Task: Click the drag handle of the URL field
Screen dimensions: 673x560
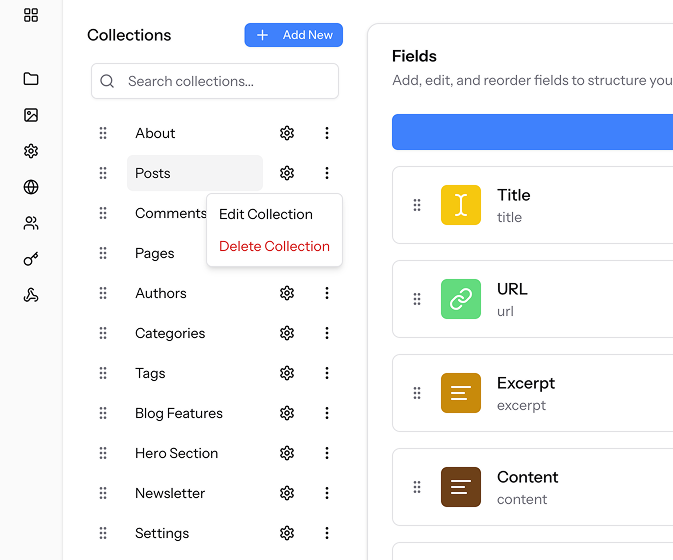Action: pyautogui.click(x=417, y=299)
